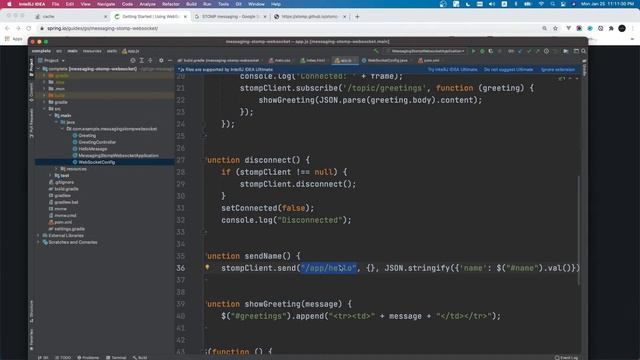Switch to index.html editor tab
The height and width of the screenshot is (360, 640).
pyautogui.click(x=313, y=60)
